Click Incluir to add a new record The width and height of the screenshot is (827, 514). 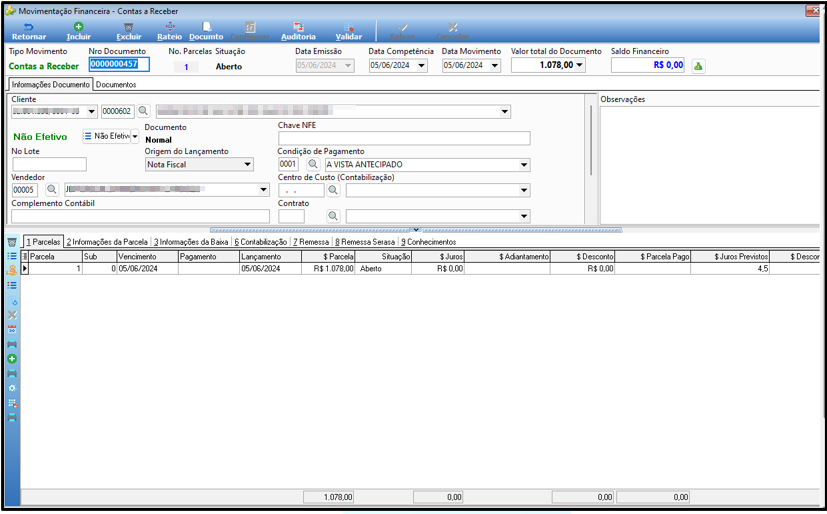(79, 32)
